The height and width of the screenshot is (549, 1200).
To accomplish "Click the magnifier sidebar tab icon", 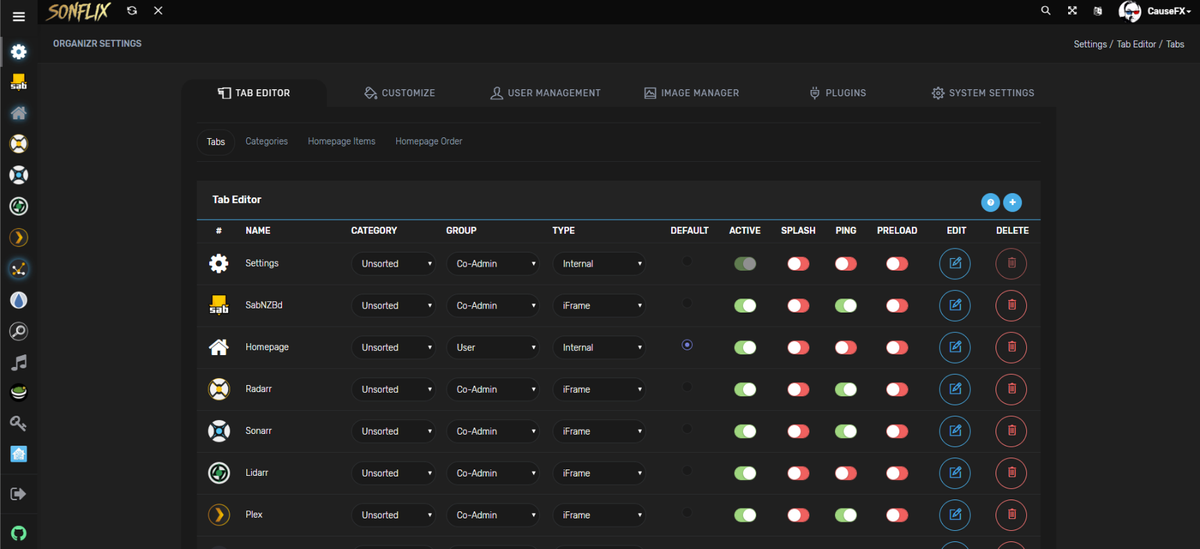I will coord(18,331).
